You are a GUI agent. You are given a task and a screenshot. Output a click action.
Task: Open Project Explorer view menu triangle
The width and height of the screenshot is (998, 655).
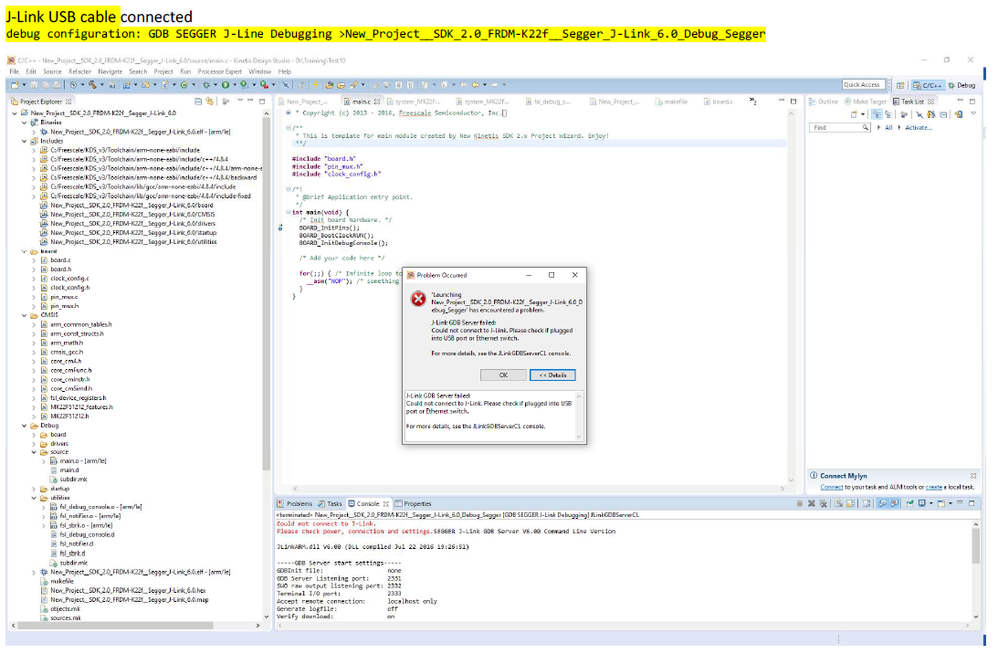[241, 101]
